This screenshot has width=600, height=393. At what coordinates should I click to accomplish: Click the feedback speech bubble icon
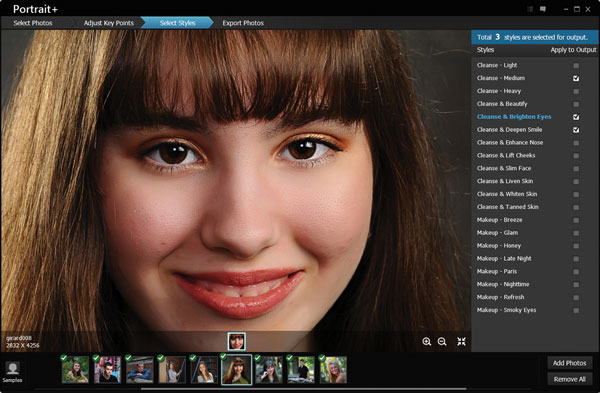[x=543, y=9]
